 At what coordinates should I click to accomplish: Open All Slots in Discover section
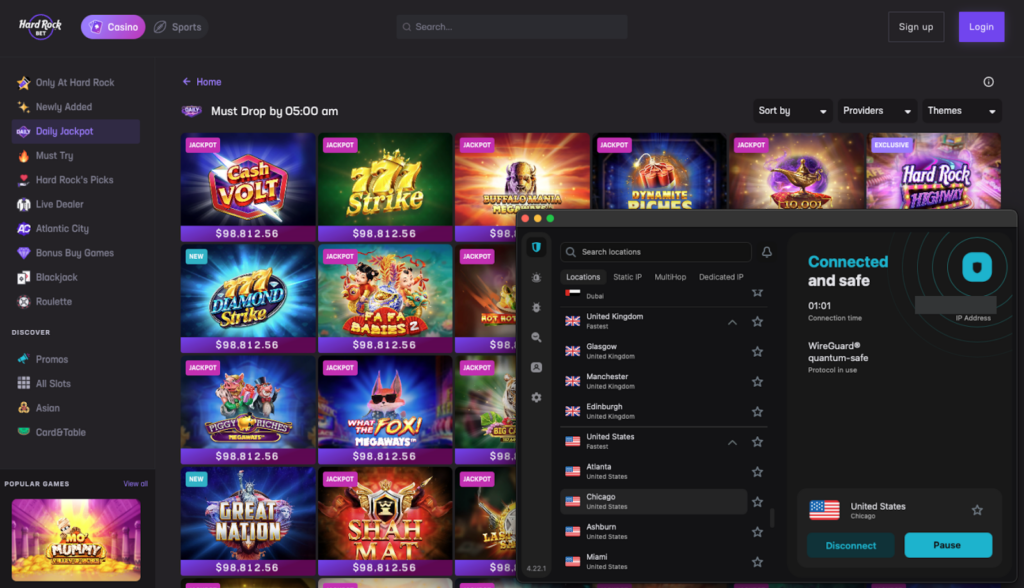[x=75, y=384]
